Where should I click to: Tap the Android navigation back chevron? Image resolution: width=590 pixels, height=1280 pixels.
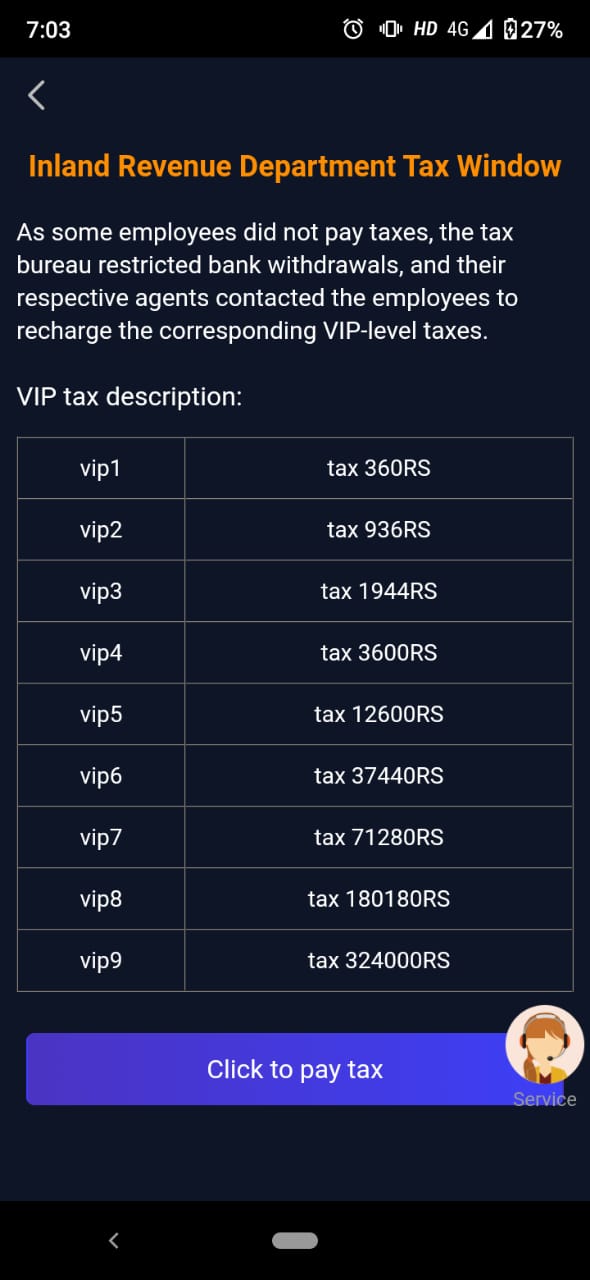click(x=114, y=1240)
